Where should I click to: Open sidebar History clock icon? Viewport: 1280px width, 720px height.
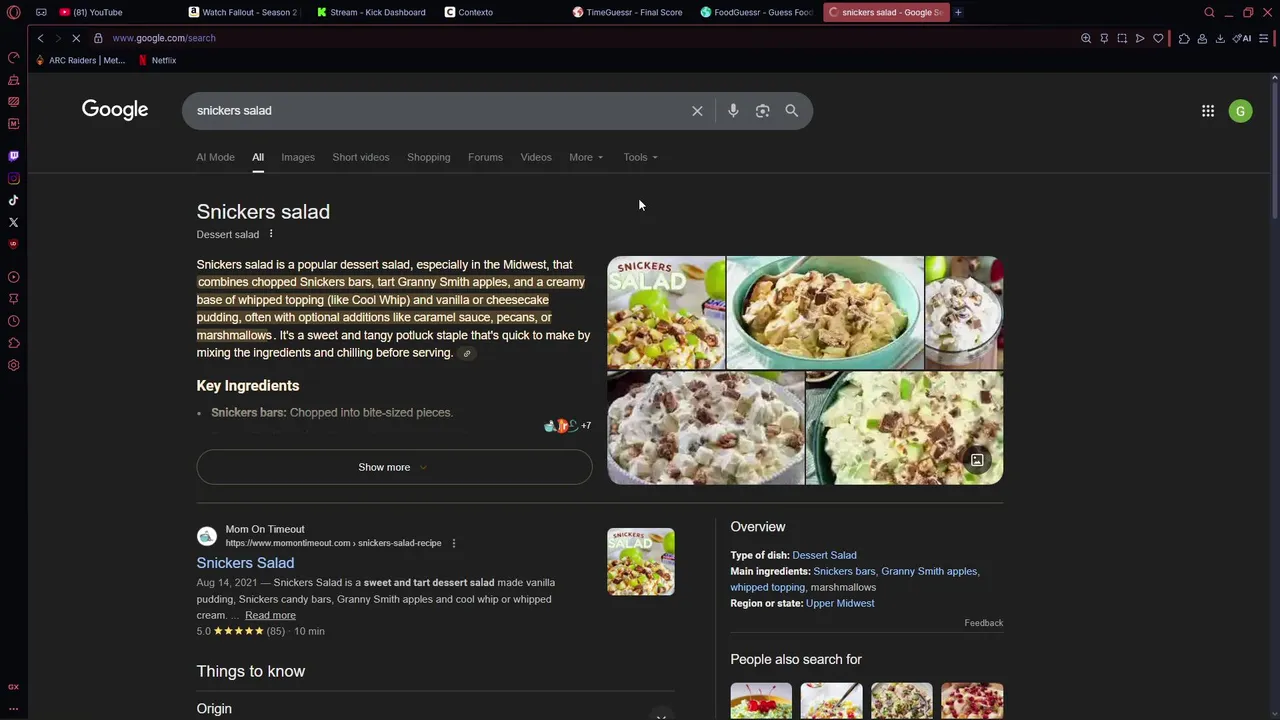[x=13, y=321]
